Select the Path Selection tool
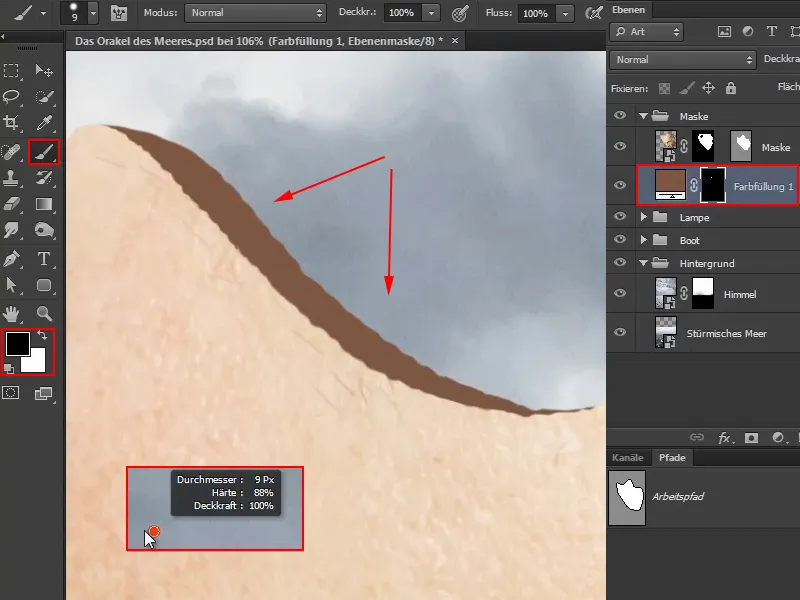Image resolution: width=800 pixels, height=600 pixels. [x=11, y=285]
